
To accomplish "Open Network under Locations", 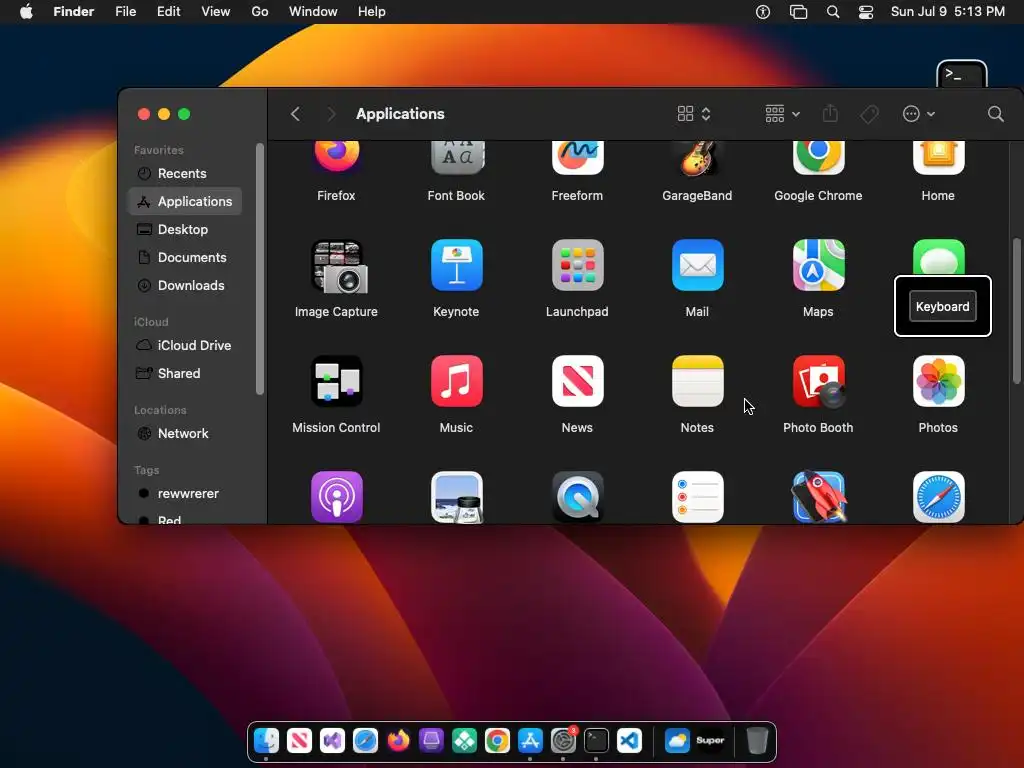I will click(x=185, y=434).
